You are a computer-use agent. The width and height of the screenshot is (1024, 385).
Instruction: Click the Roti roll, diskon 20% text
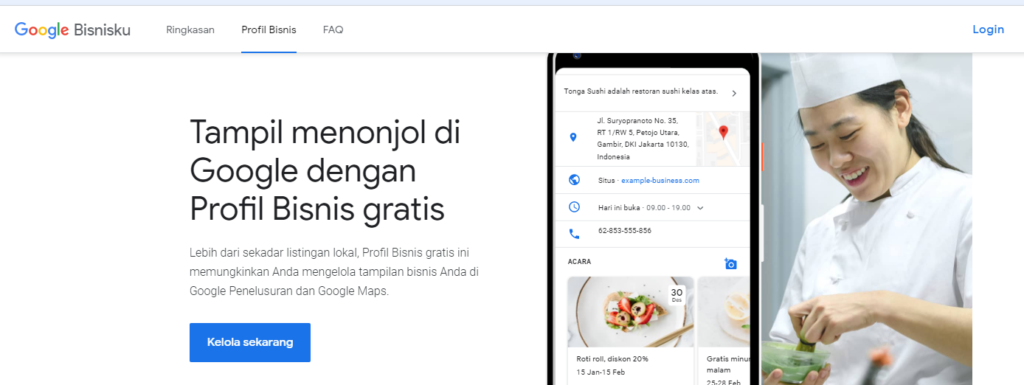coord(612,358)
